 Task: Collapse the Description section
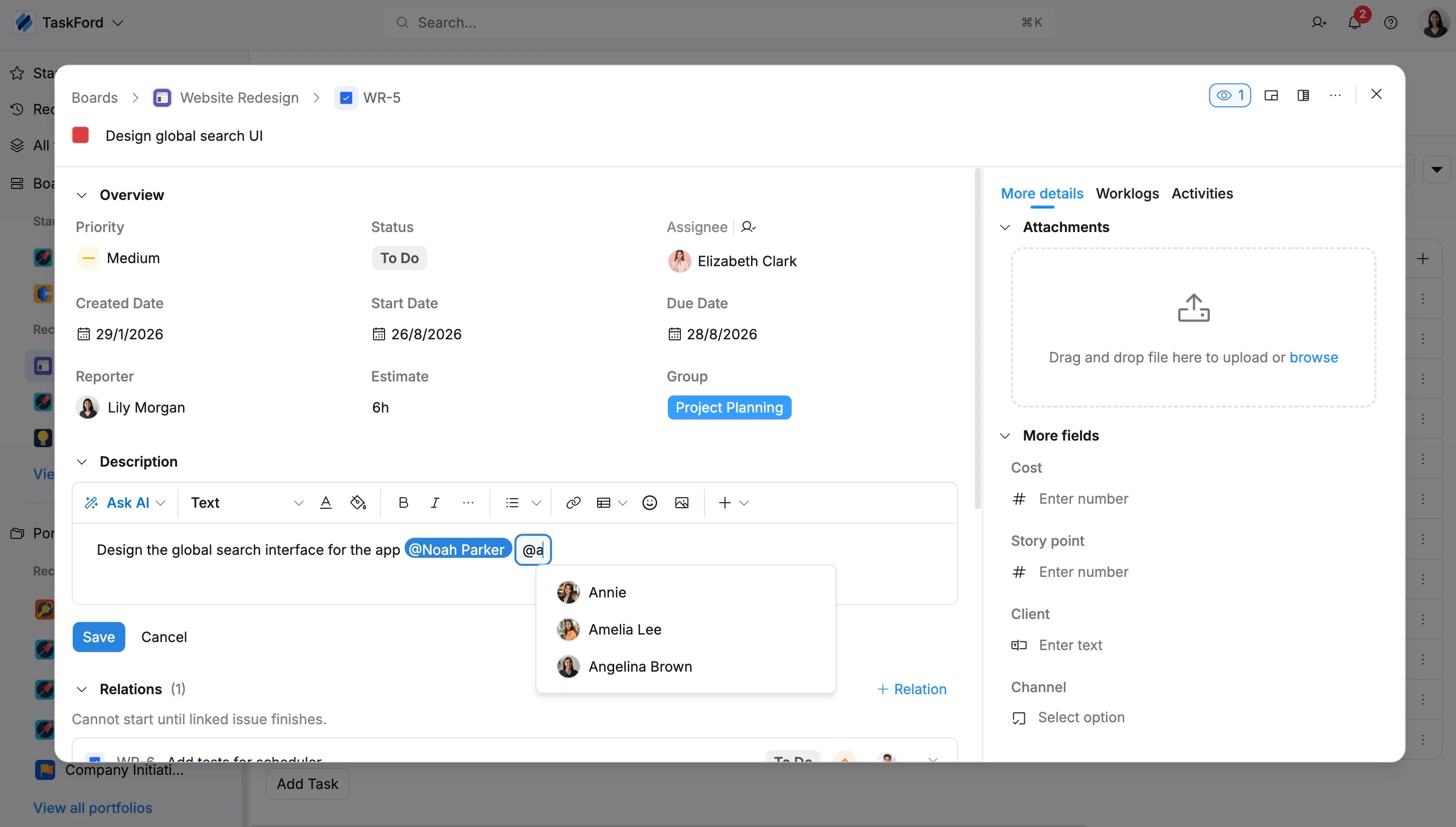82,462
